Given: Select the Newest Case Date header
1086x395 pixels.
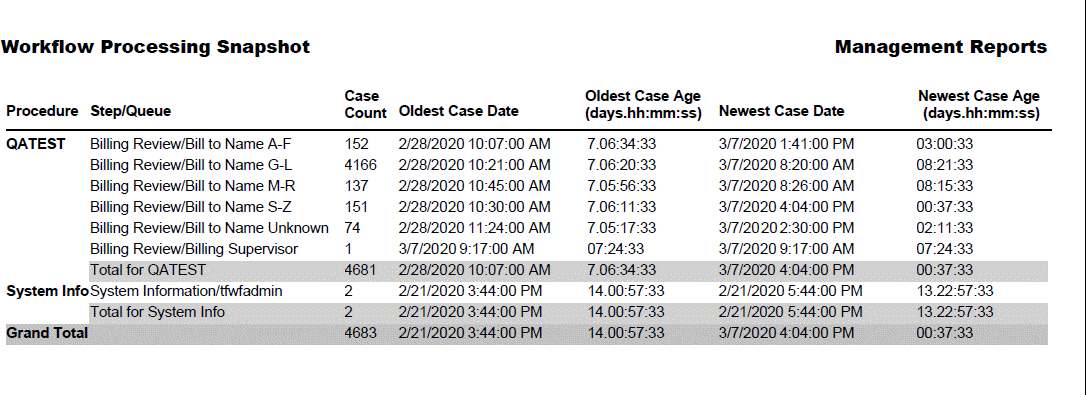Looking at the screenshot, I should 781,111.
